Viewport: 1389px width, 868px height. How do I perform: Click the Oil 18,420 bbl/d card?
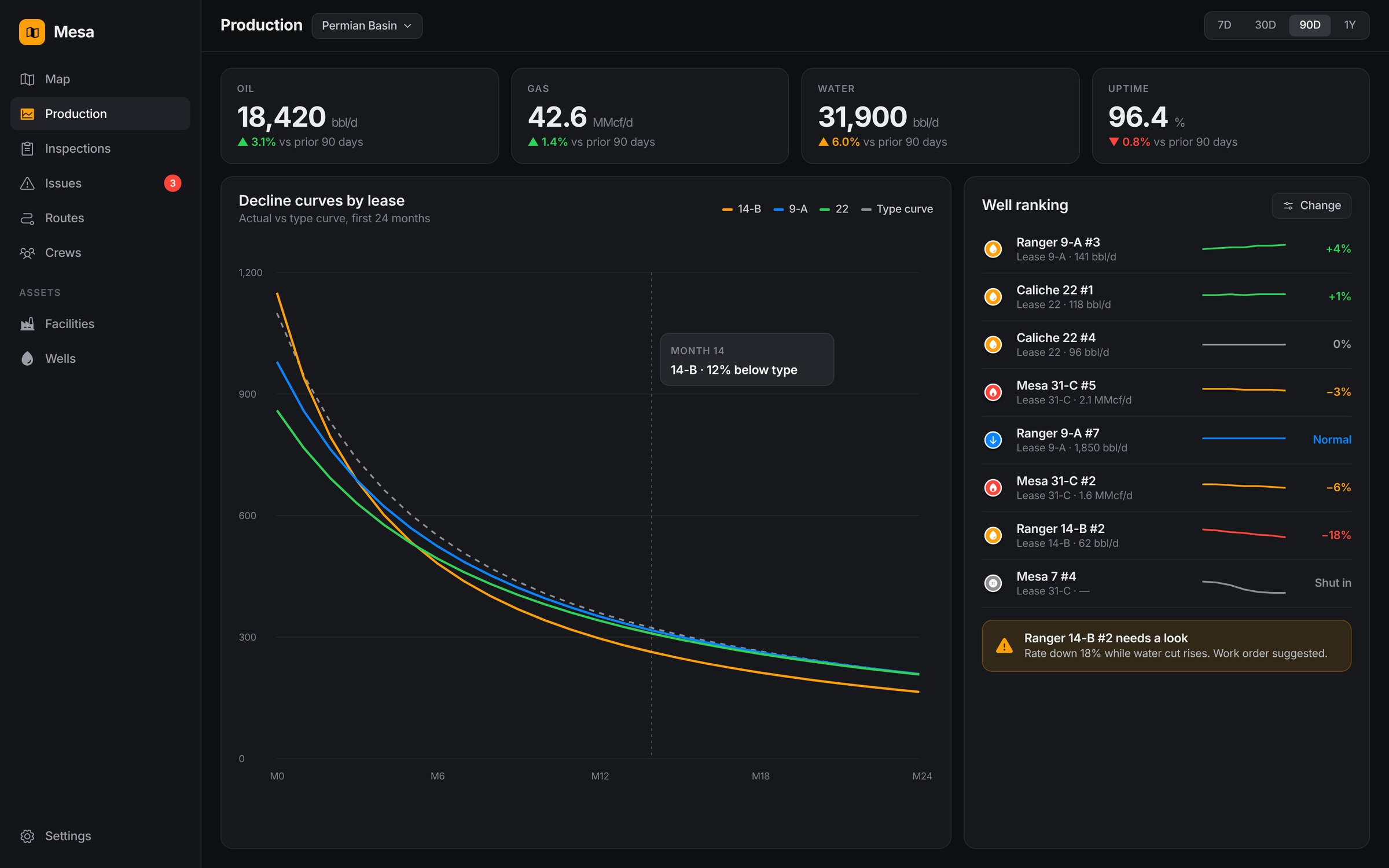359,116
